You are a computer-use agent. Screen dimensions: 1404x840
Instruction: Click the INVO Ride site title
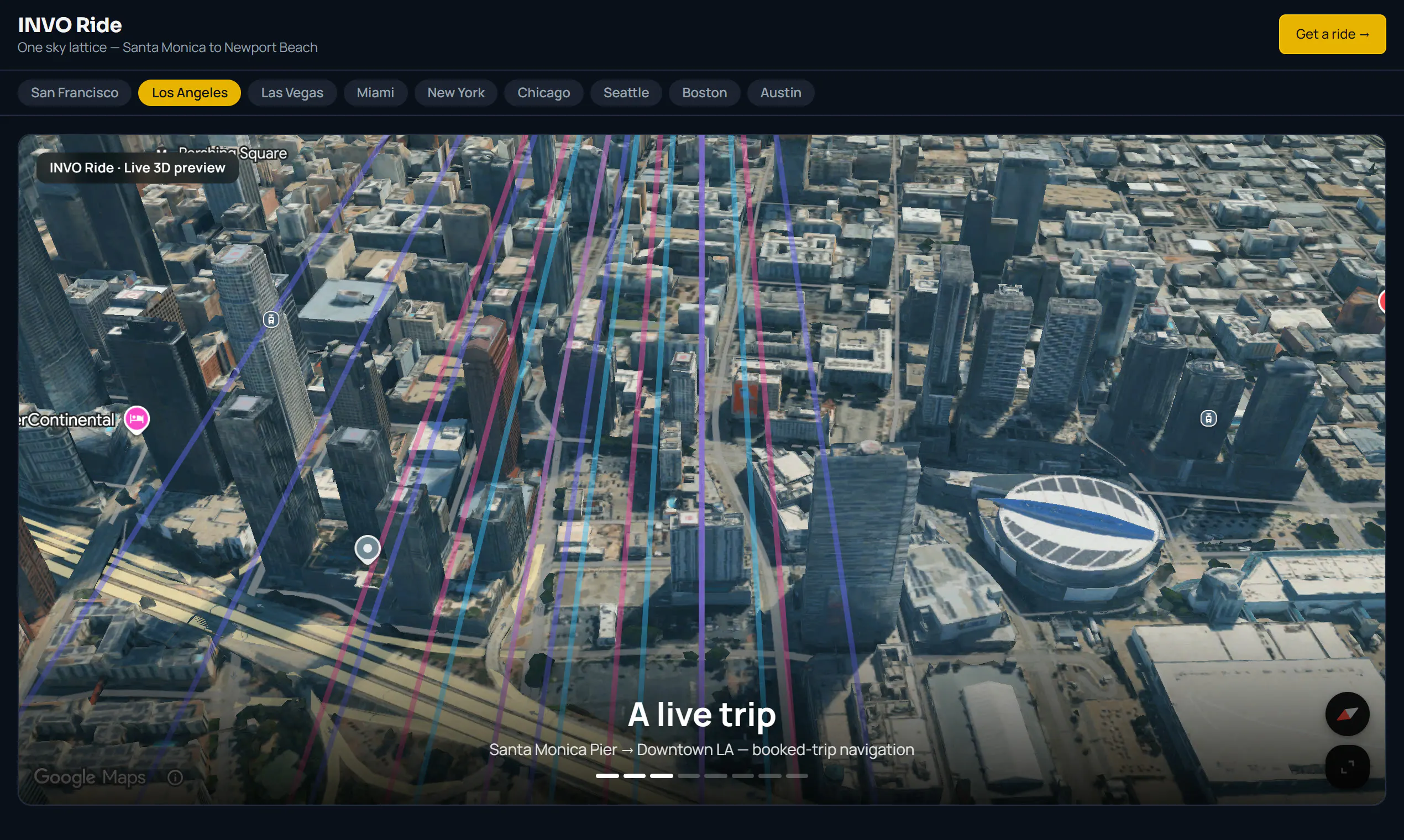[70, 25]
